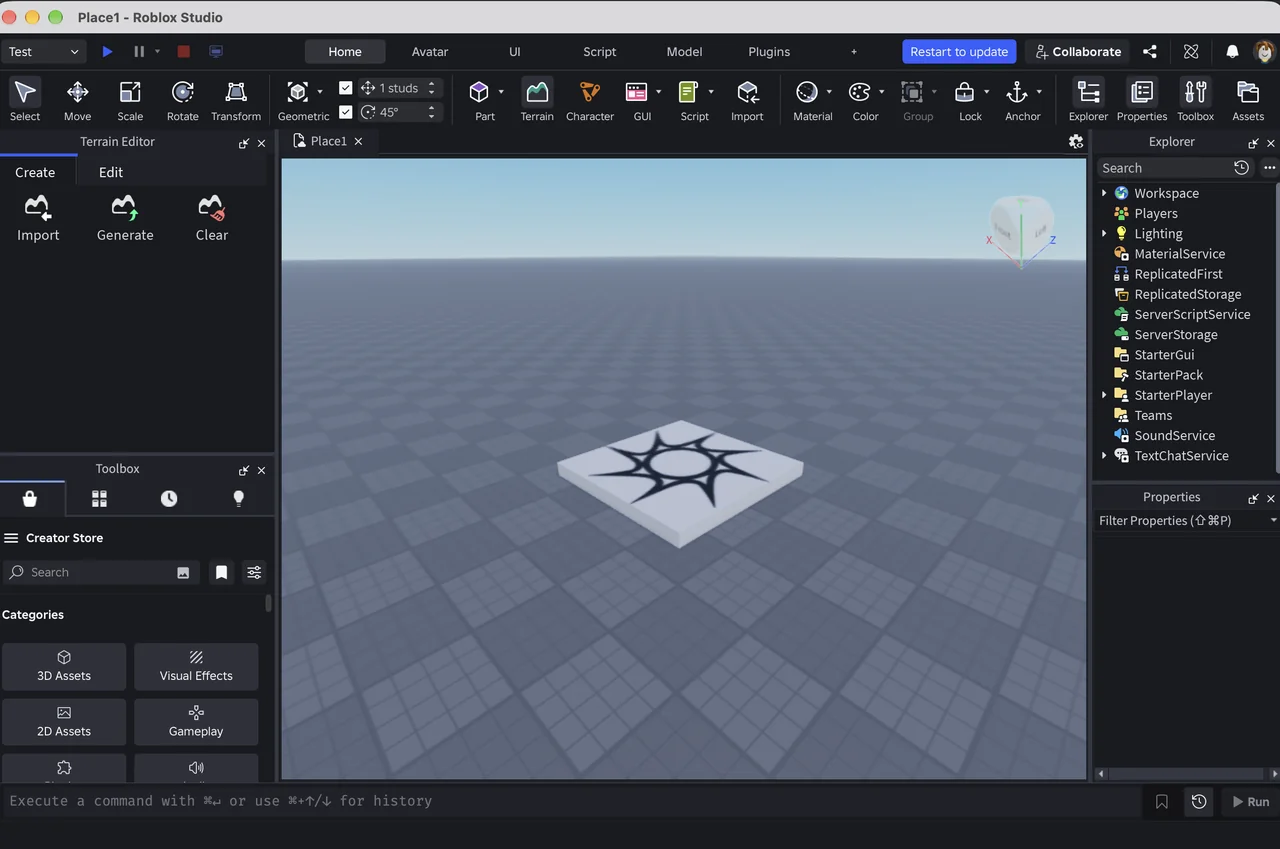1280x849 pixels.
Task: Open the 3D Assets category
Action: [x=64, y=666]
